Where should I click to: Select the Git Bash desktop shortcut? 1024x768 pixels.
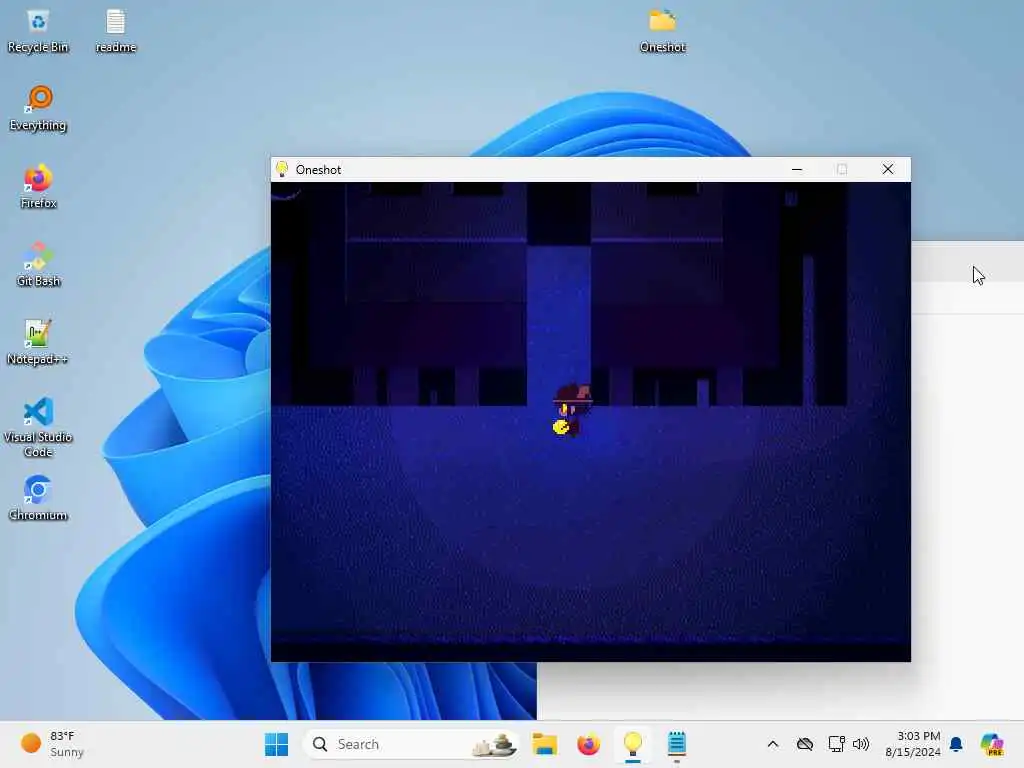[x=38, y=264]
